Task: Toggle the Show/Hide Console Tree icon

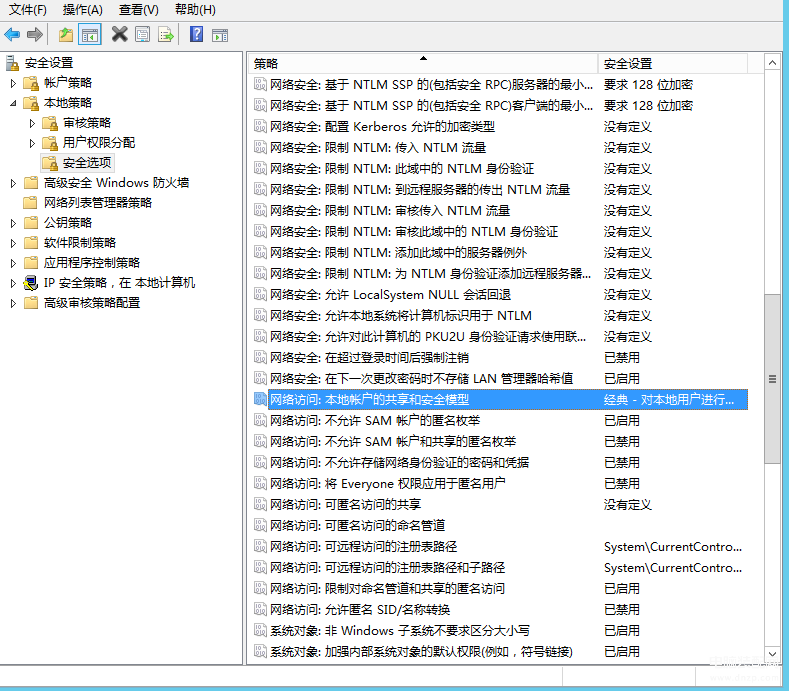Action: (90, 35)
